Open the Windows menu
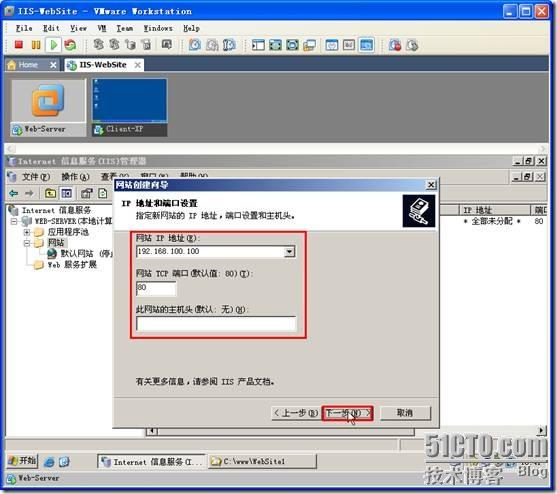The height and width of the screenshot is (494, 557). 158,28
